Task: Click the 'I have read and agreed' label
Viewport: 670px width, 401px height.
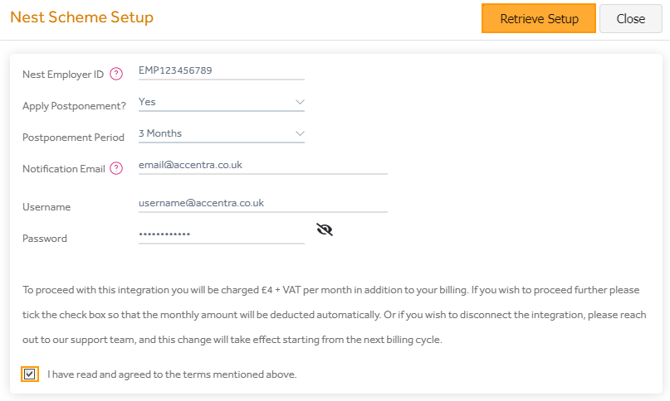Action: 172,375
